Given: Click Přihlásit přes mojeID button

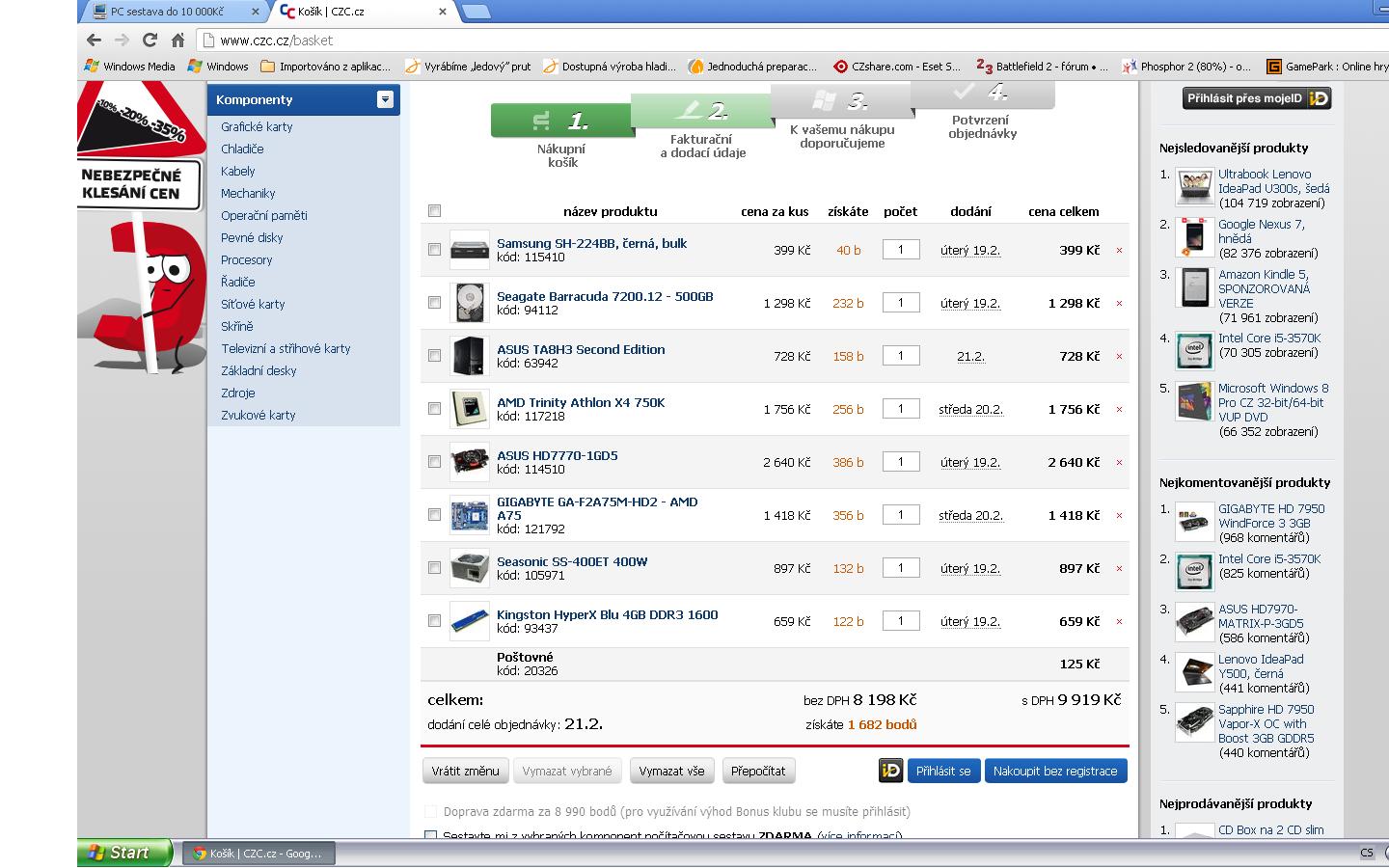Looking at the screenshot, I should tap(1258, 98).
